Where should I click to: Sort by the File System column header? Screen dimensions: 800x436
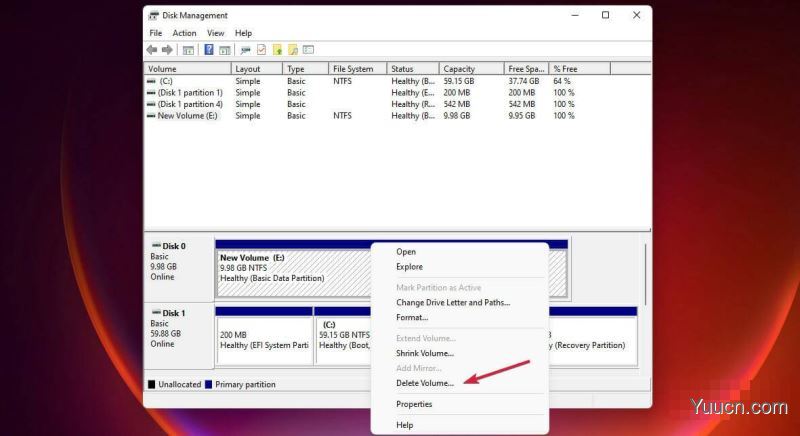pyautogui.click(x=358, y=69)
